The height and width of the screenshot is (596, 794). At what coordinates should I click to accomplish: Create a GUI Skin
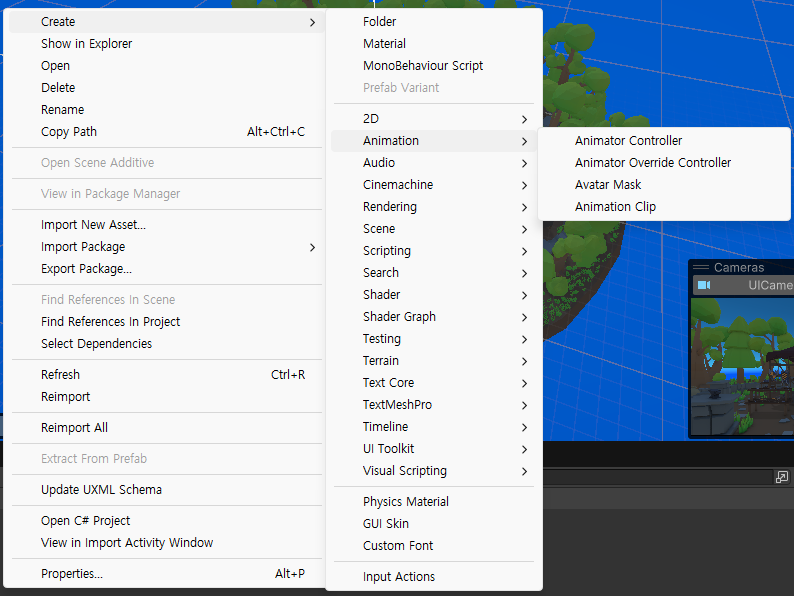coord(434,524)
